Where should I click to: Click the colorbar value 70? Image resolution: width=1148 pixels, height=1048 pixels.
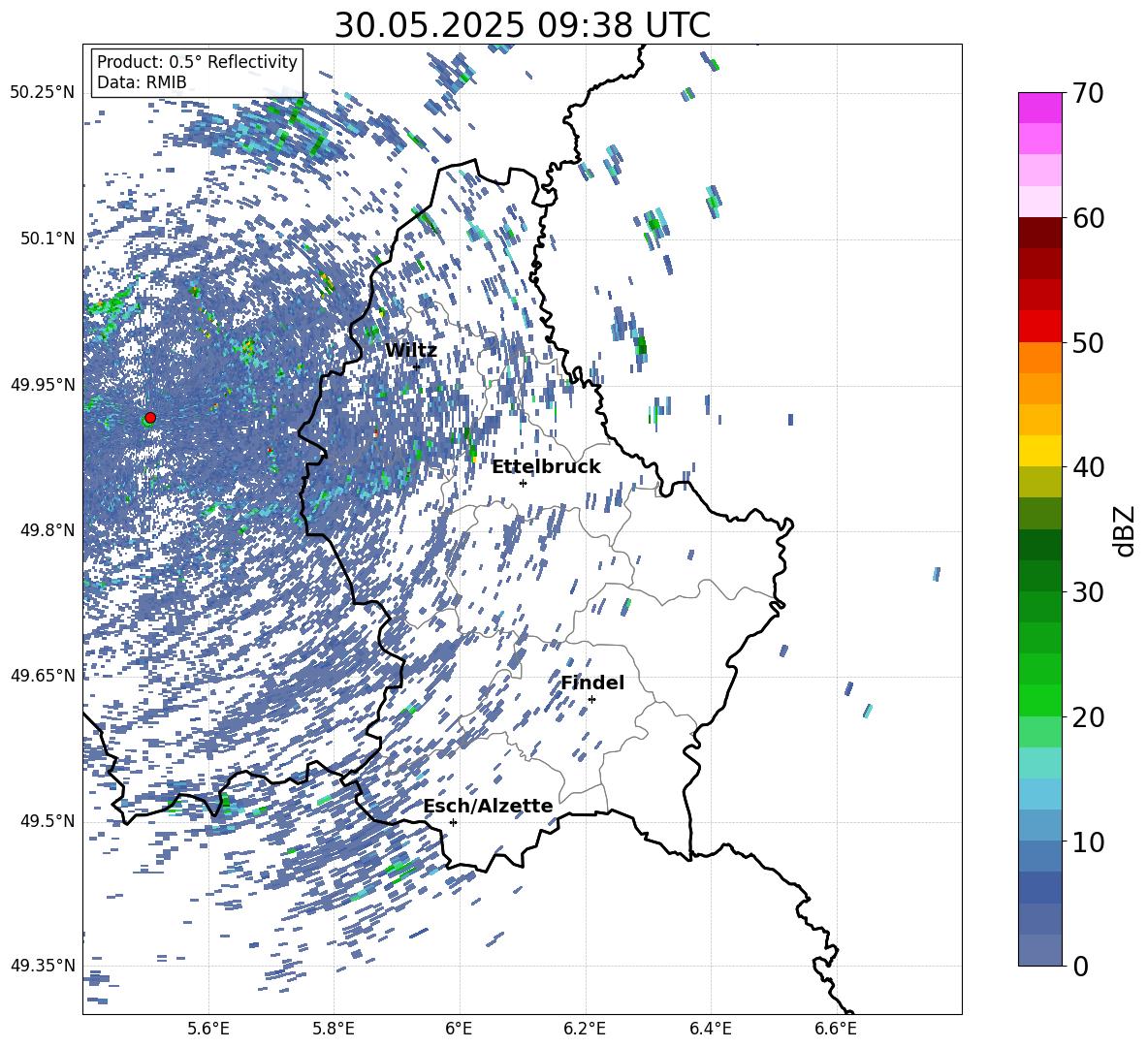click(1088, 94)
